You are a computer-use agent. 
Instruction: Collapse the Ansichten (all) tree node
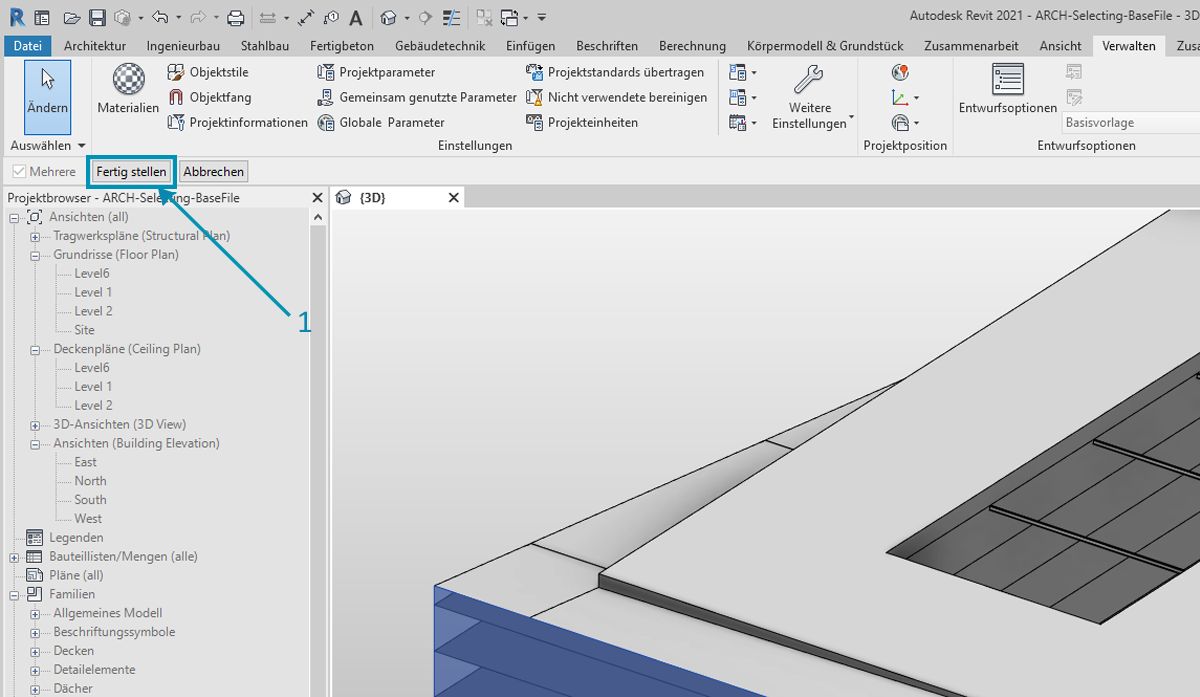pyautogui.click(x=14, y=217)
